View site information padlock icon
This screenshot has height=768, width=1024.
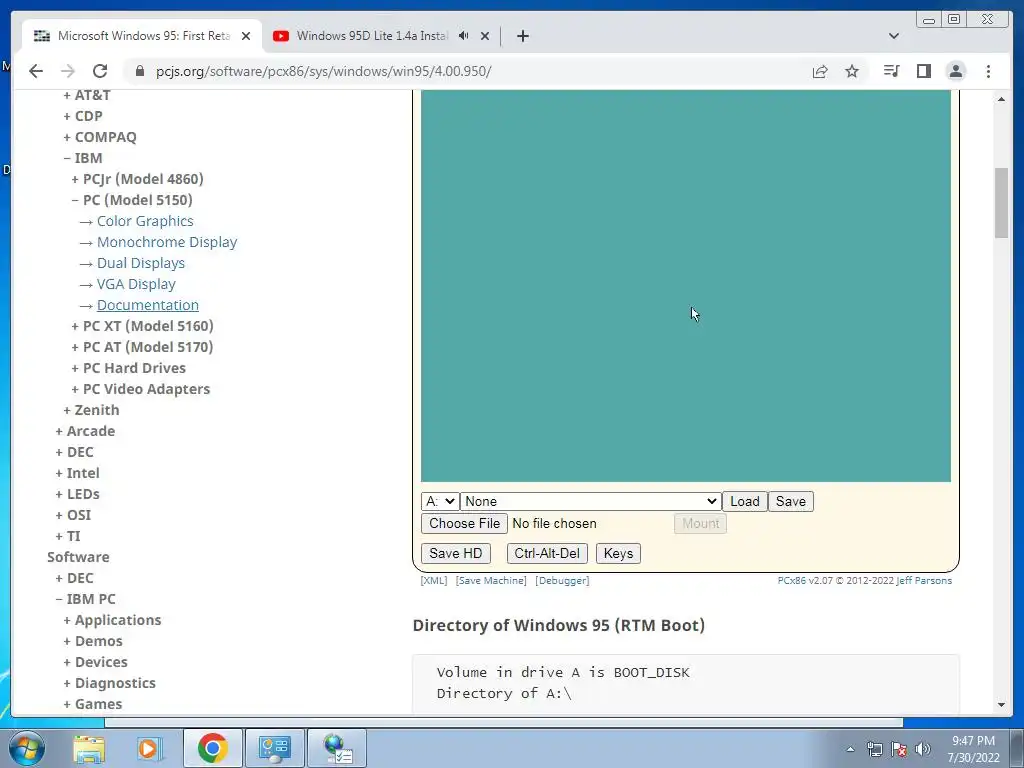pyautogui.click(x=140, y=71)
